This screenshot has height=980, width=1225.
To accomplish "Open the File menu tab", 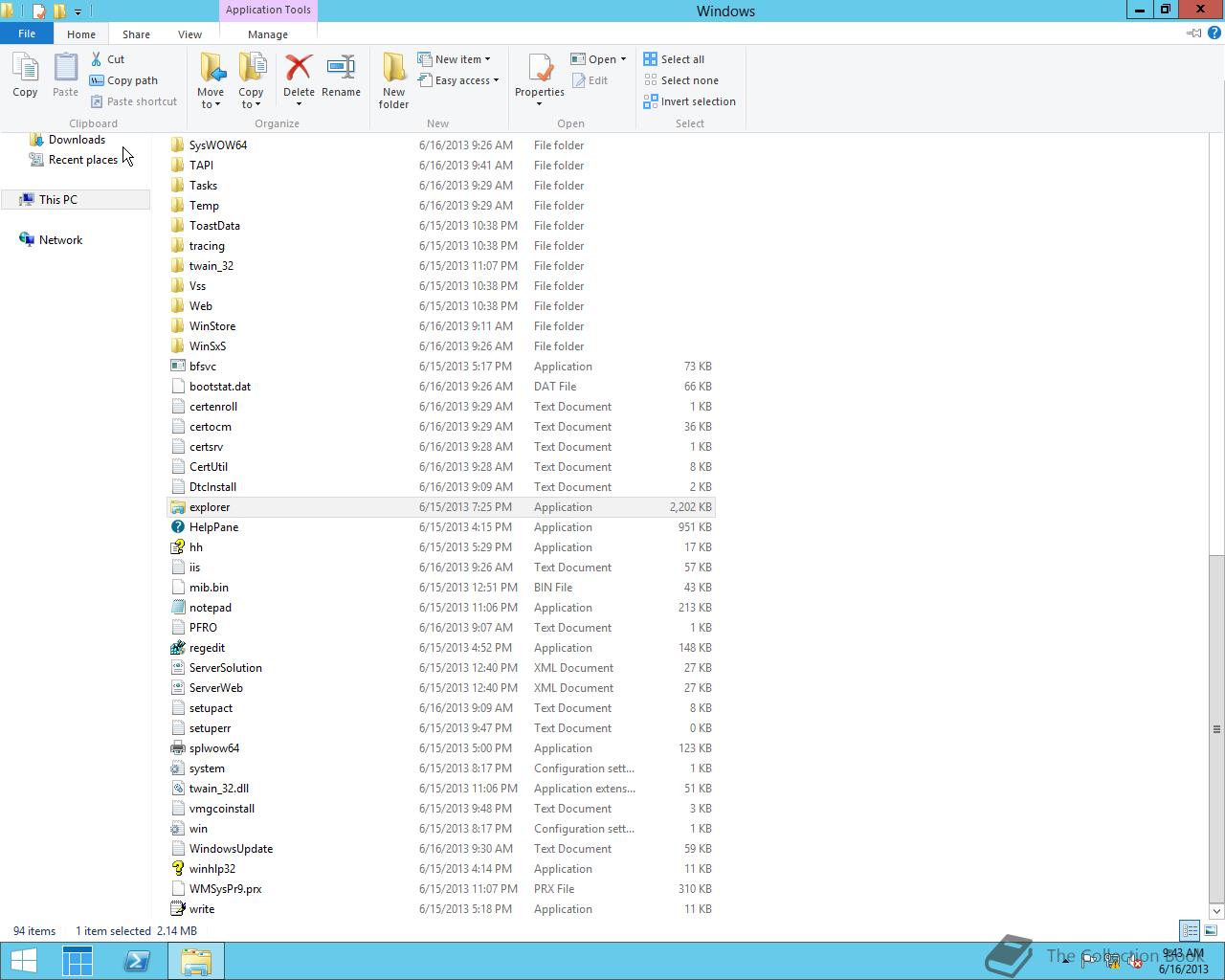I will [27, 33].
